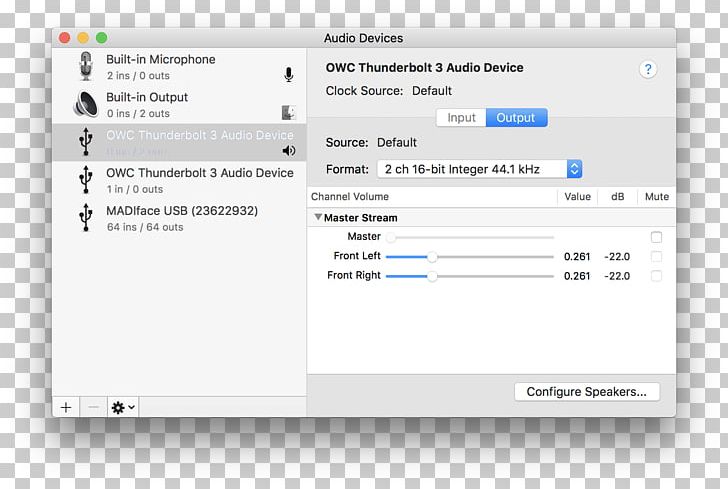This screenshot has width=728, height=489.
Task: Mute the Front Right channel
Action: [x=656, y=276]
